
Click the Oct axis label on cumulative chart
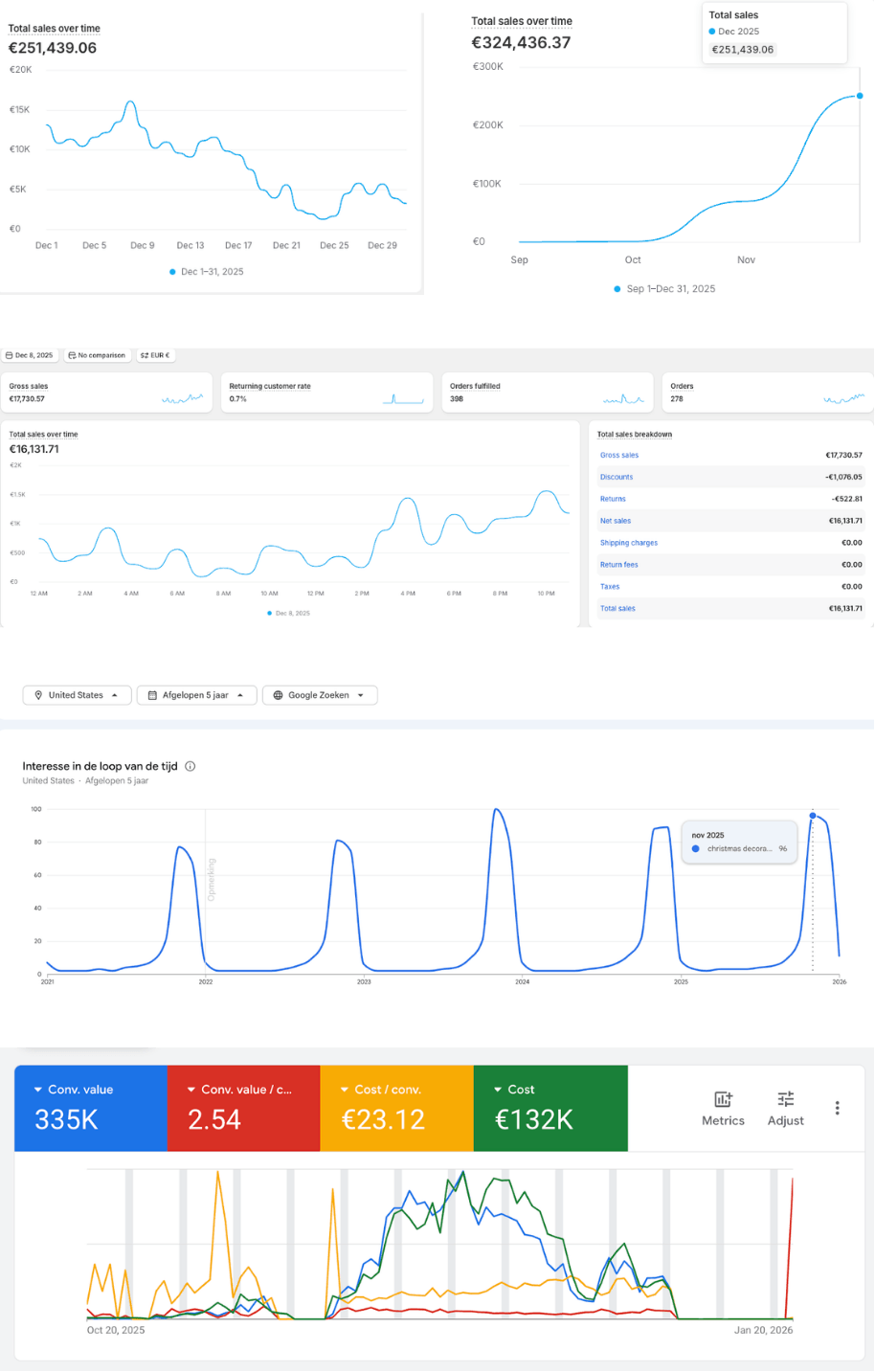point(633,260)
